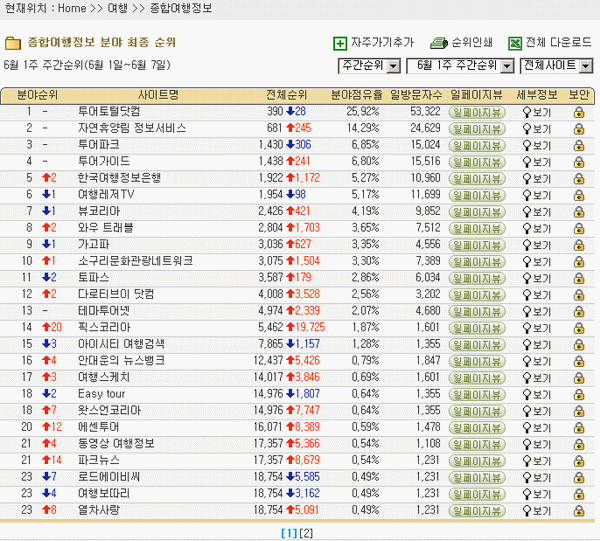The image size is (600, 541).
Task: Click the printer icon for 순위인쇄
Action: 437,43
